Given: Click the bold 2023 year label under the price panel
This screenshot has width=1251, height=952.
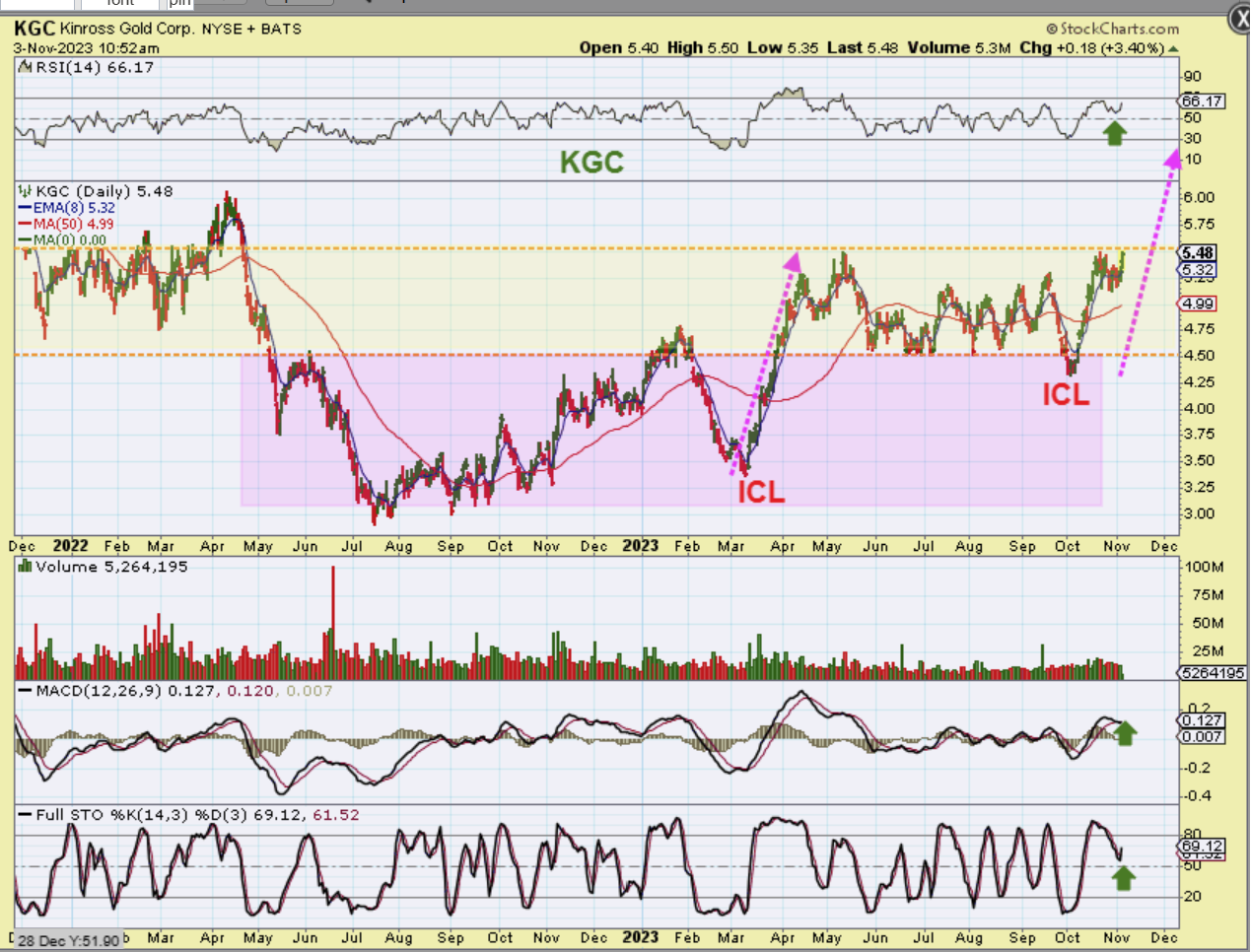Looking at the screenshot, I should click(x=640, y=545).
